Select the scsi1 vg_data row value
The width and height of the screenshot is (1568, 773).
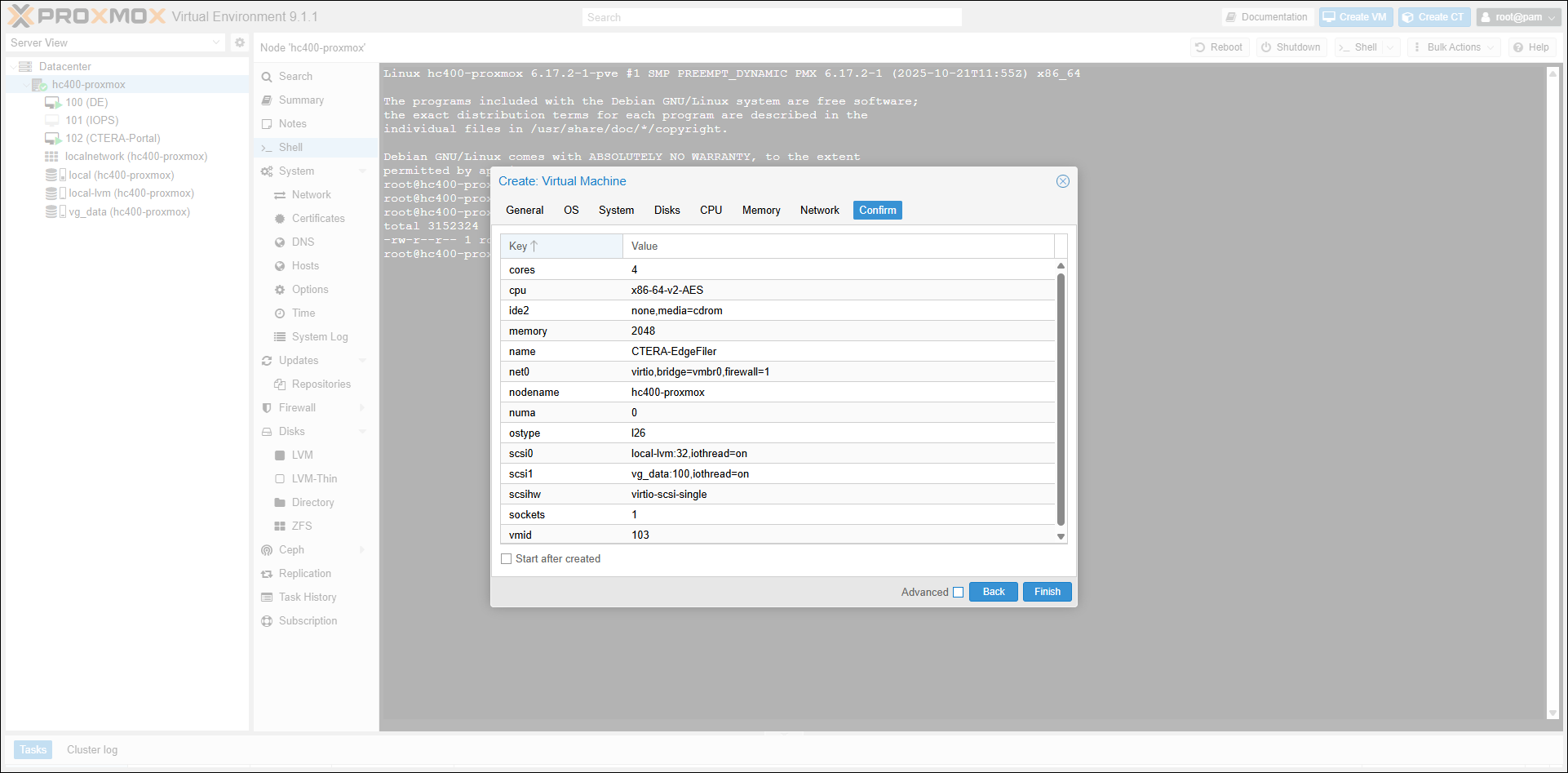(x=690, y=474)
